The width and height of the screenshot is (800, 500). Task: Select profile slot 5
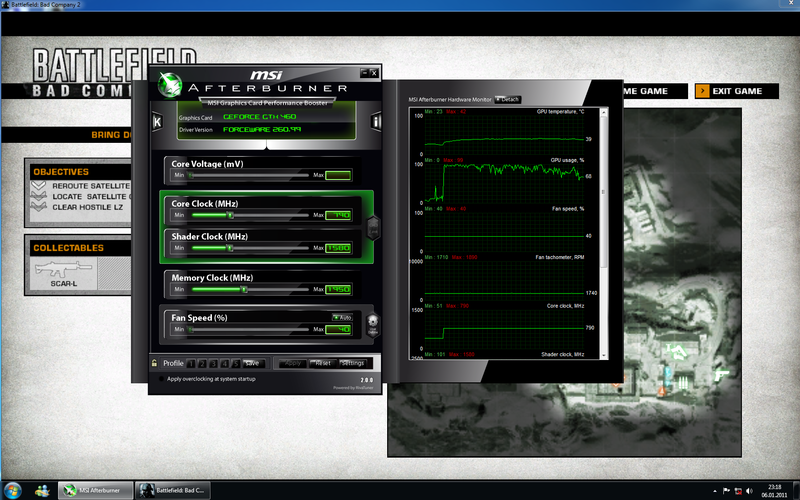pos(236,363)
